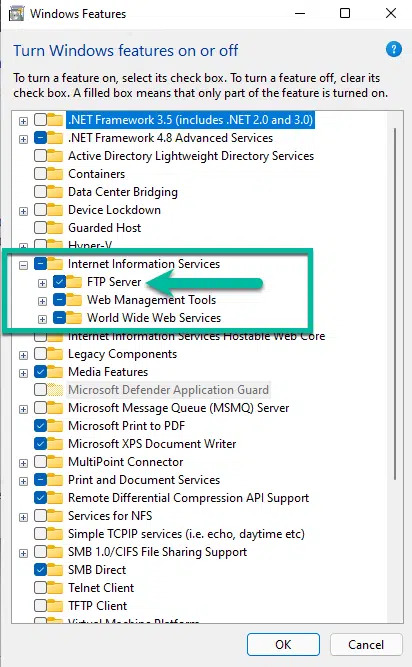This screenshot has width=412, height=667.
Task: Collapse the Internet Information Services node
Action: [23, 265]
